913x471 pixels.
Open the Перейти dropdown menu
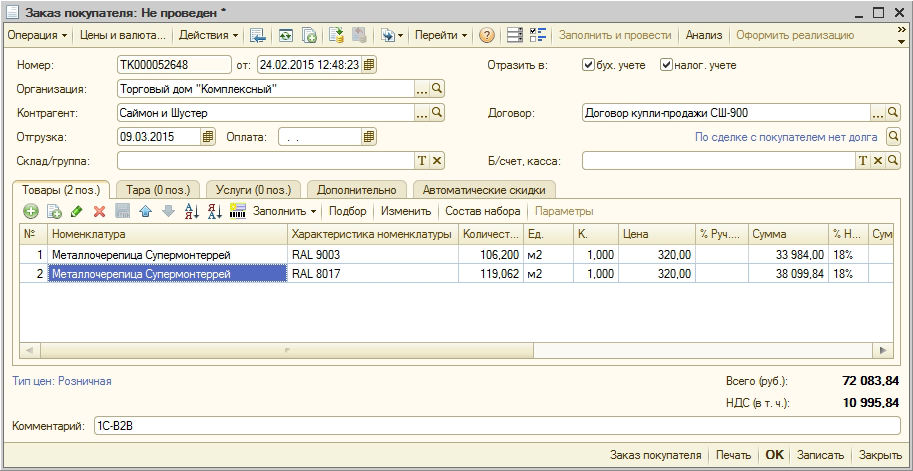point(441,36)
